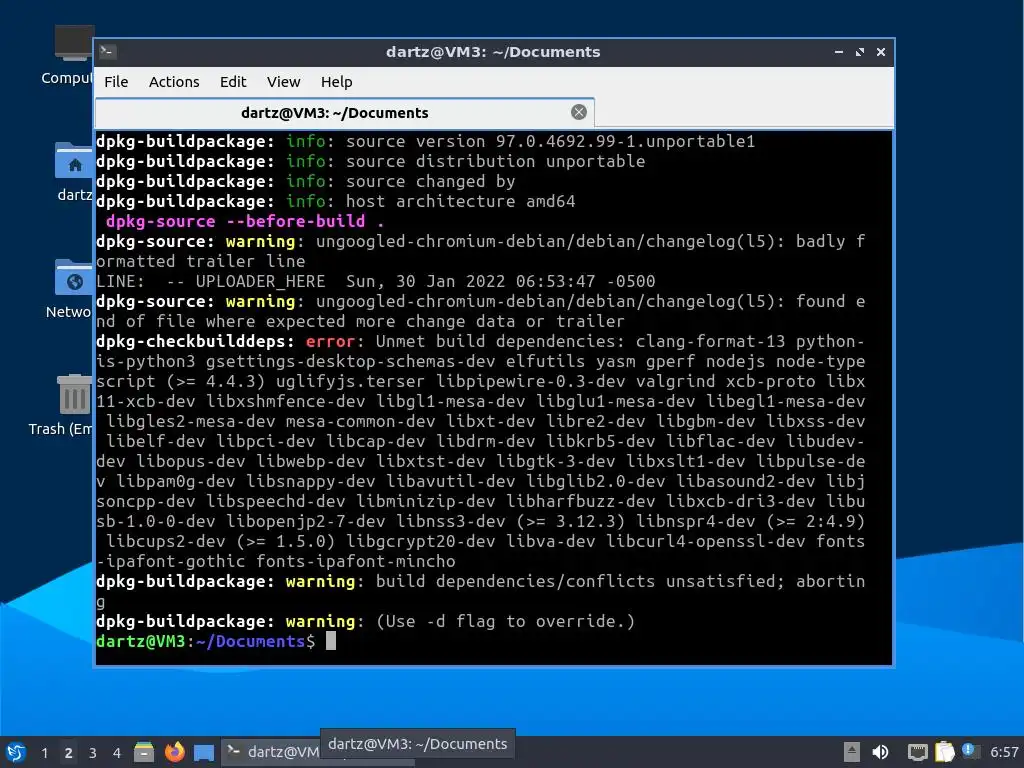Select the Computer desktop icon
Viewport: 1024px width, 768px height.
67,56
